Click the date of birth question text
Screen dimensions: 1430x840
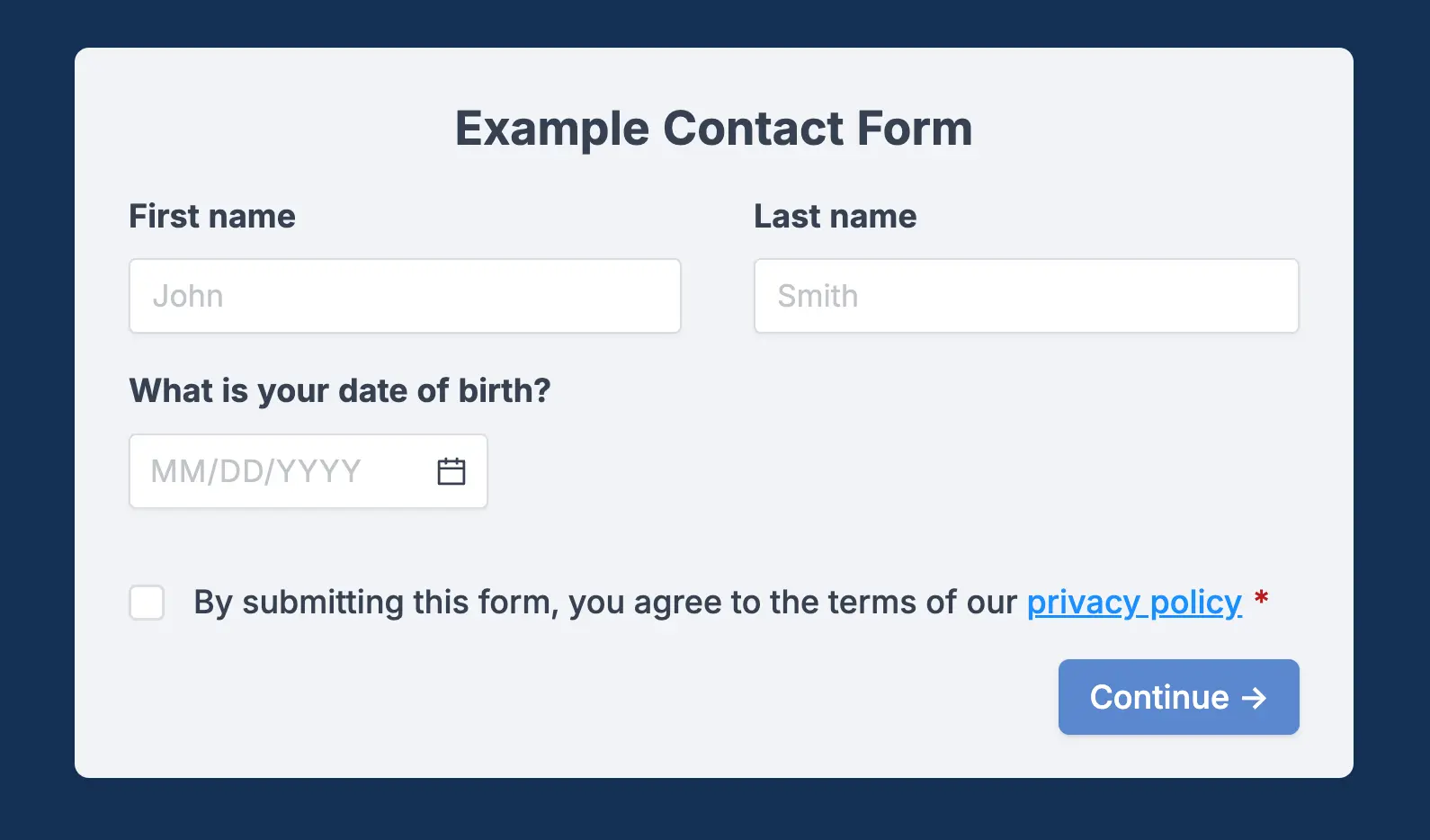[x=339, y=390]
